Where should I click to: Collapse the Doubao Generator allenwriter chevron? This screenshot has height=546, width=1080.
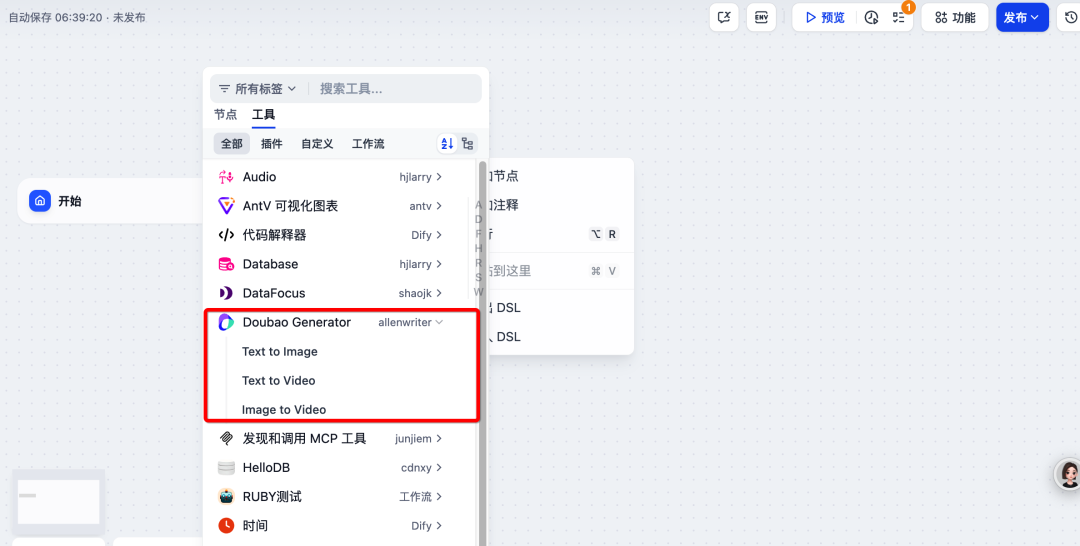(439, 322)
